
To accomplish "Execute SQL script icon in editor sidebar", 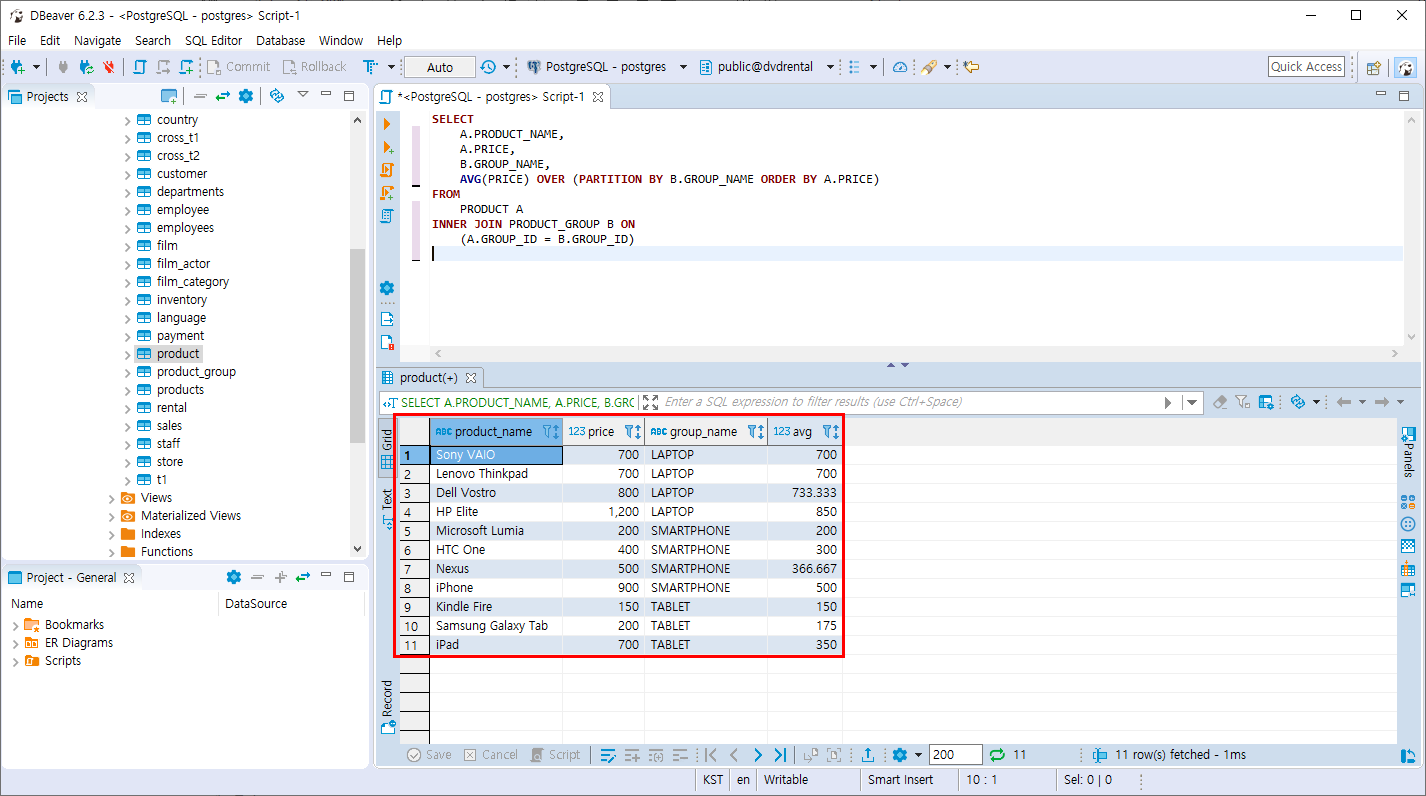I will point(387,170).
